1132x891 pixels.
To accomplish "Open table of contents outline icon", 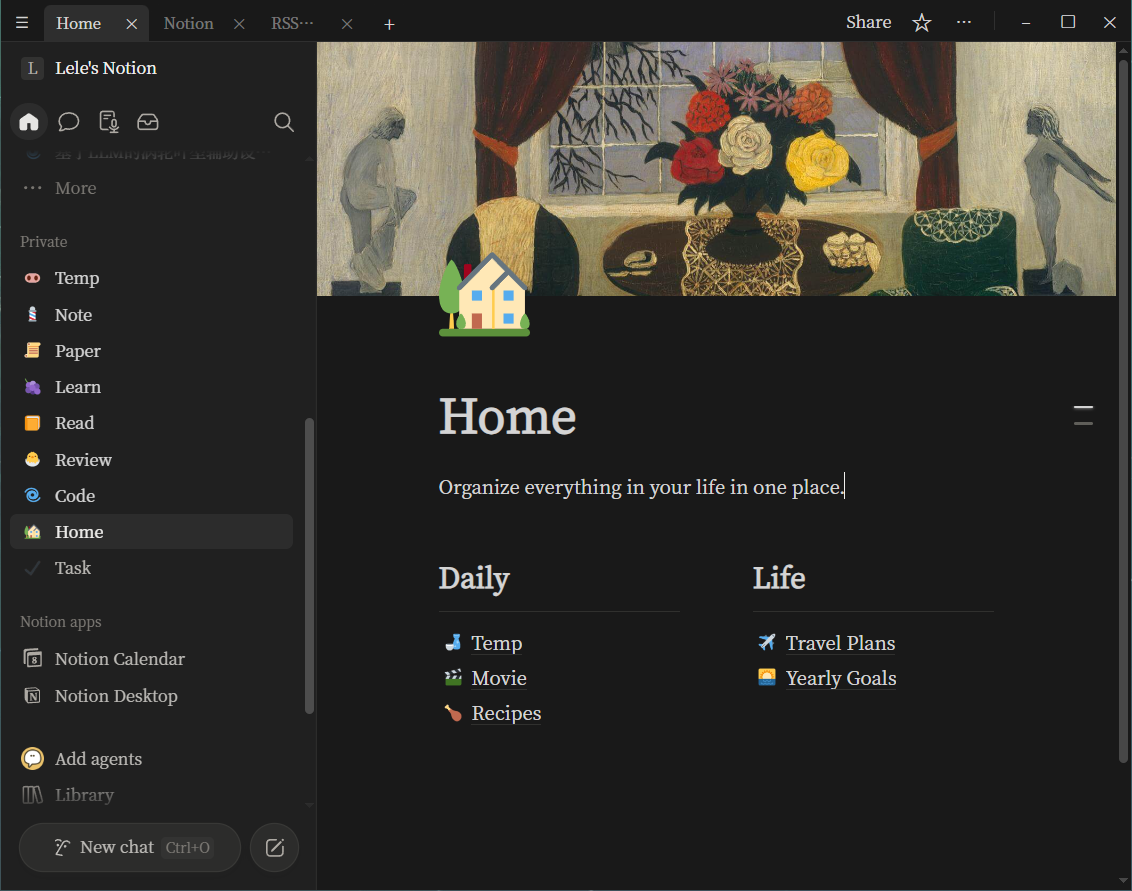I will pos(1083,415).
